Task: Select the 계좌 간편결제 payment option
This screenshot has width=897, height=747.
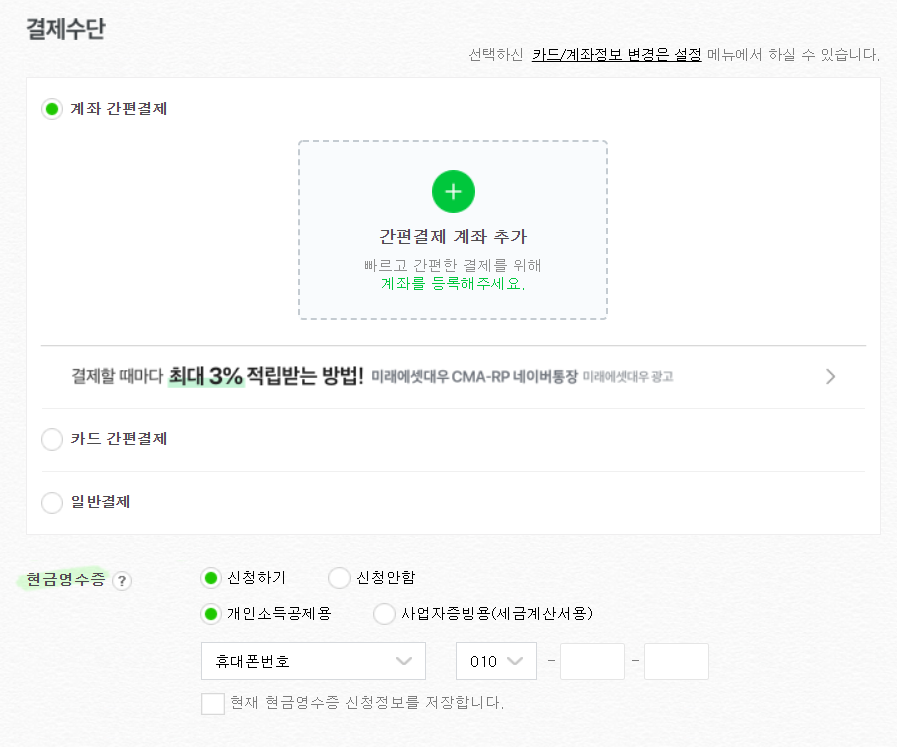Action: pyautogui.click(x=51, y=109)
